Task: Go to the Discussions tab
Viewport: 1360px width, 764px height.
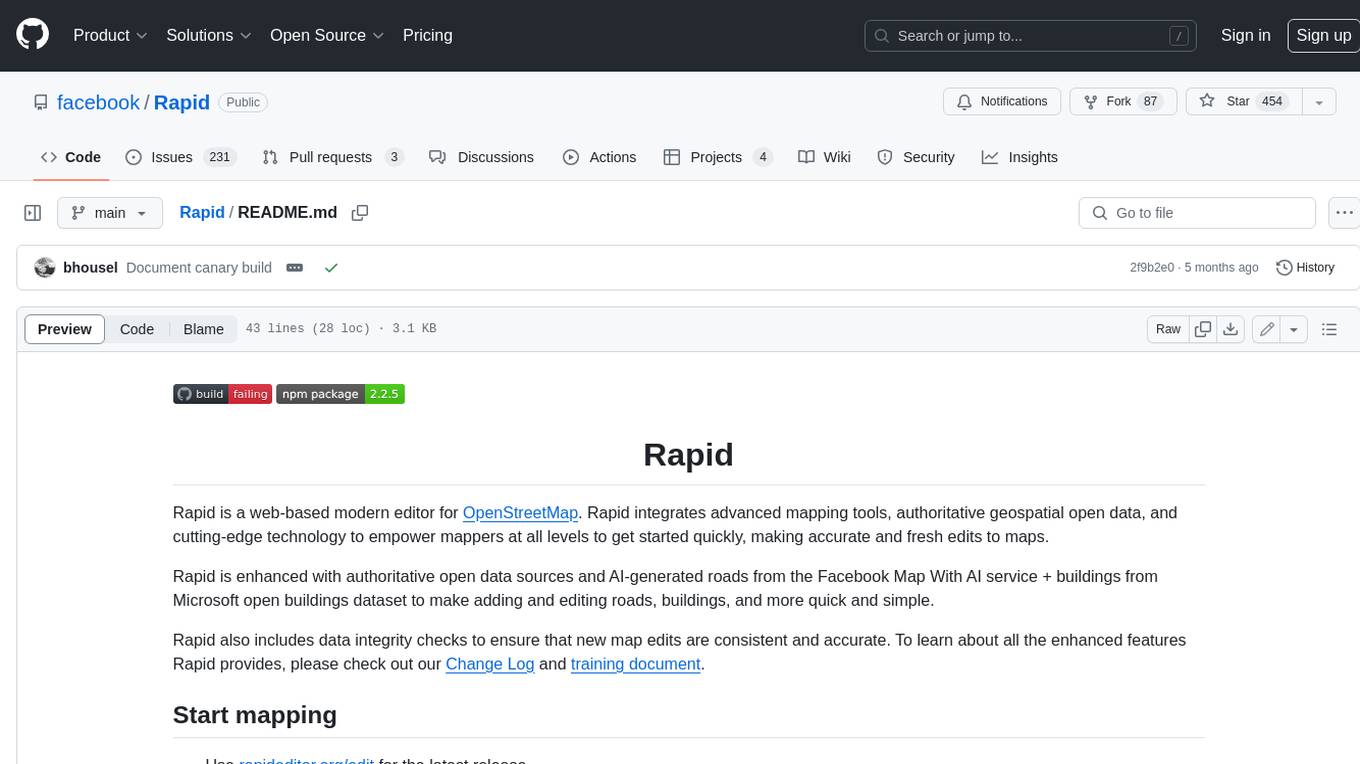Action: pyautogui.click(x=481, y=157)
